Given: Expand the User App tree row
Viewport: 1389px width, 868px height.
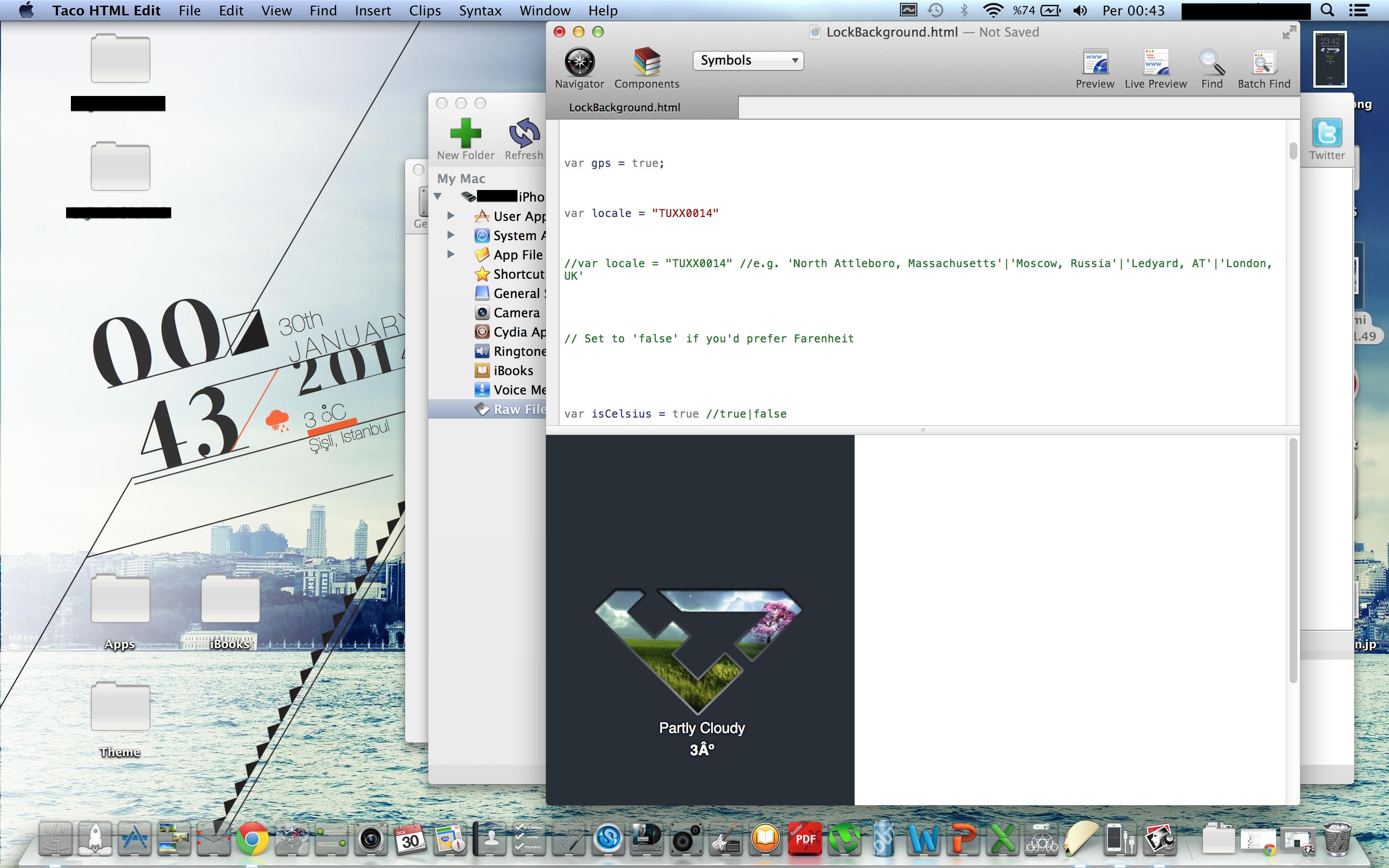Looking at the screenshot, I should [x=451, y=216].
